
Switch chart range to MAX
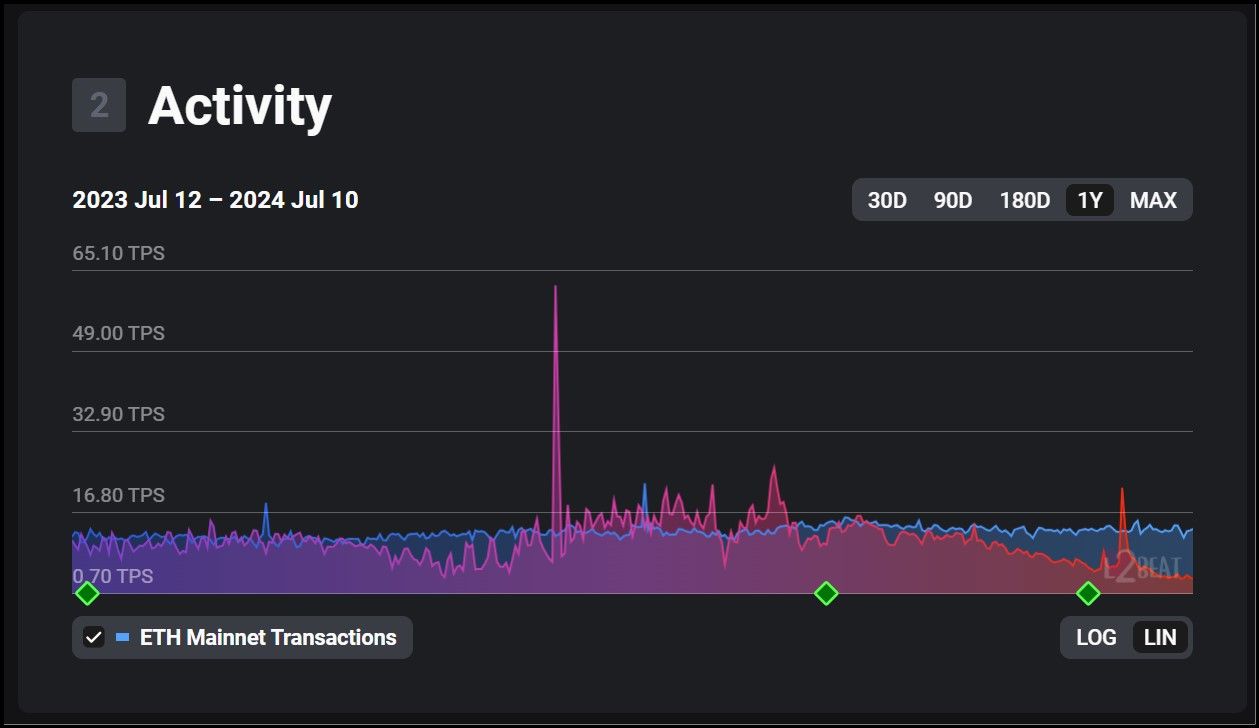tap(1153, 200)
